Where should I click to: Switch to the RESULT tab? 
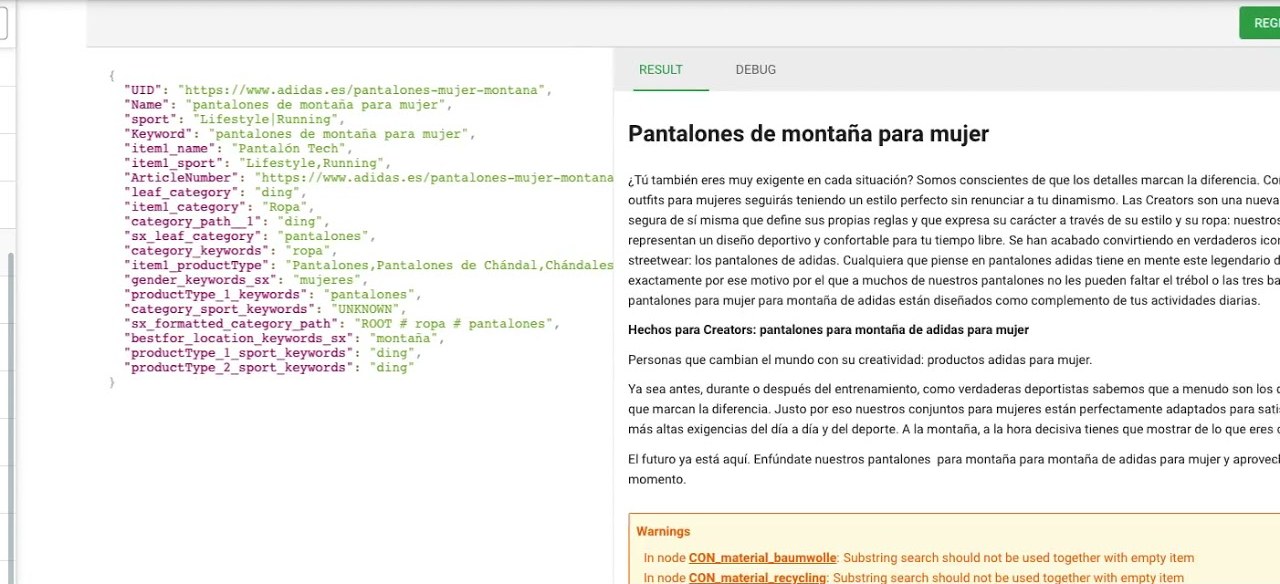coord(661,70)
